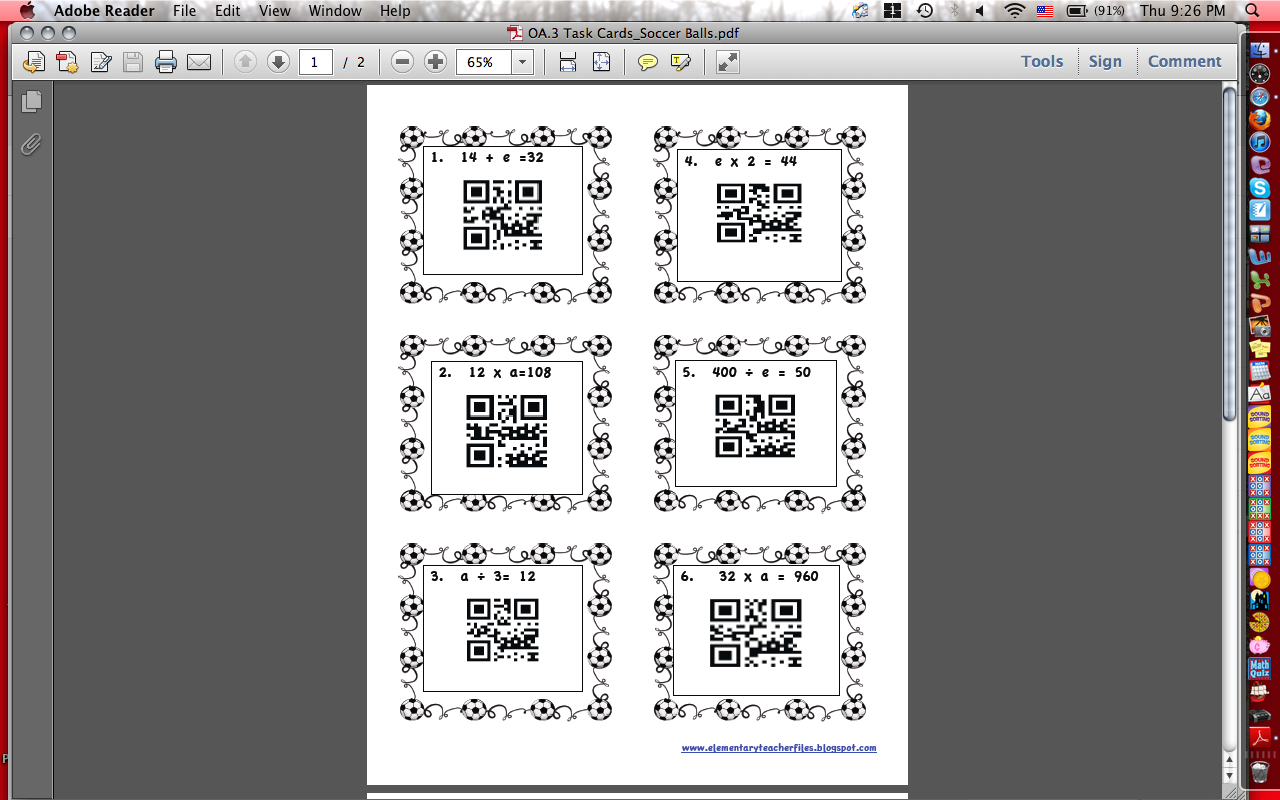Print the document using the Print icon
The width and height of the screenshot is (1280, 800).
167,61
